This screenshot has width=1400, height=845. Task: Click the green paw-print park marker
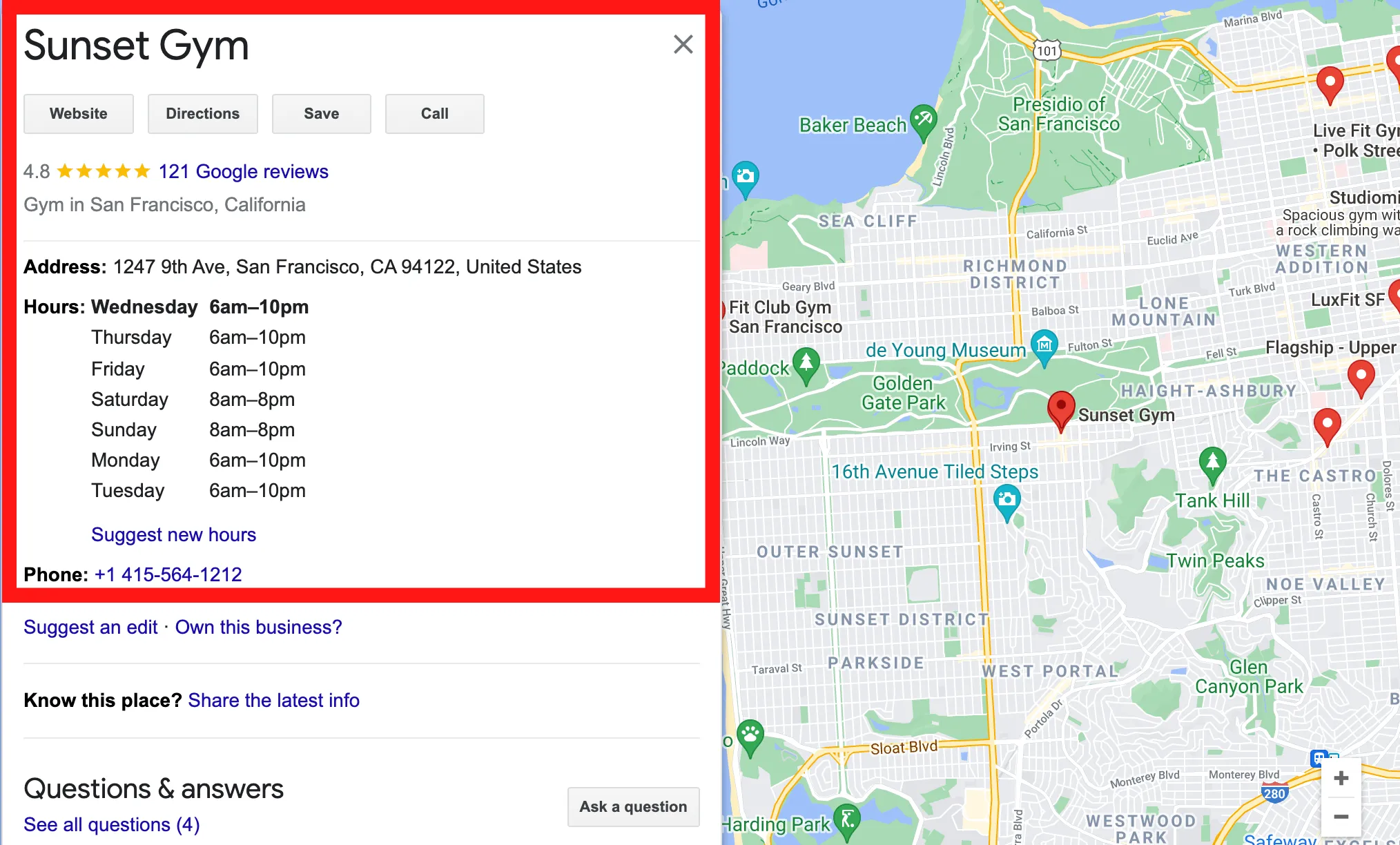point(750,735)
